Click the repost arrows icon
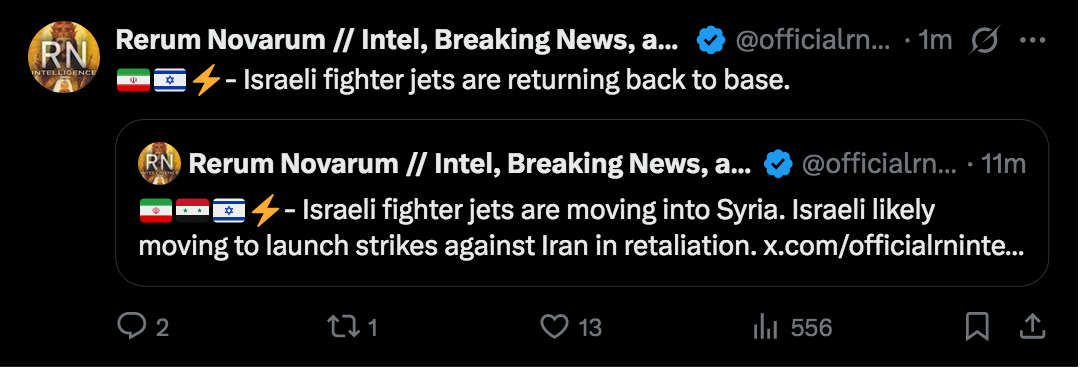The width and height of the screenshot is (1088, 369). (x=344, y=327)
